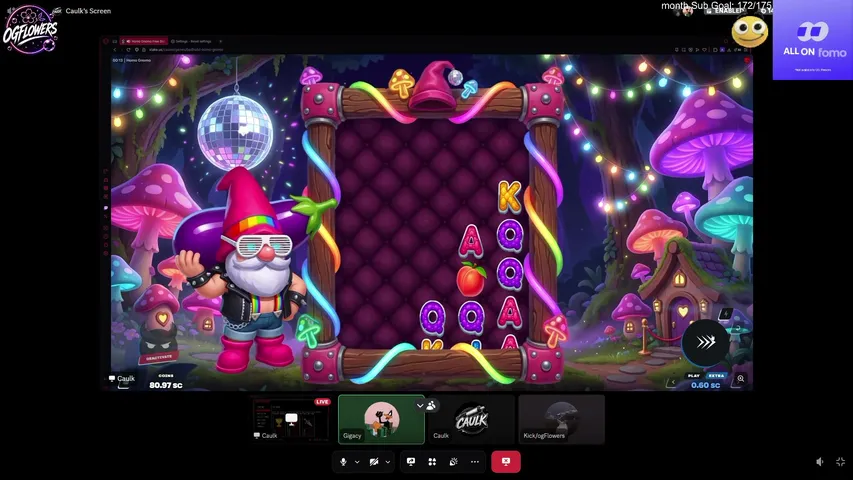The width and height of the screenshot is (853, 480).
Task: Click the ALL ON fomo banner
Action: click(813, 40)
